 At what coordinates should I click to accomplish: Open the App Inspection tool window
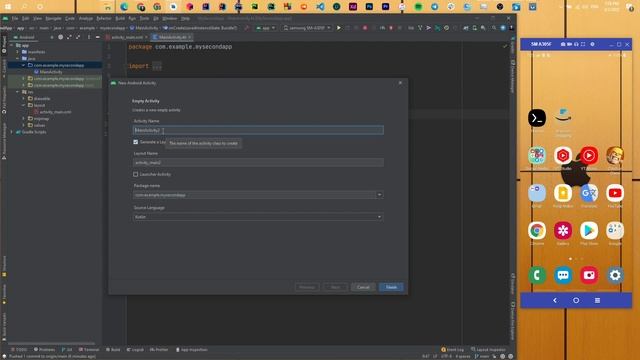(x=191, y=350)
